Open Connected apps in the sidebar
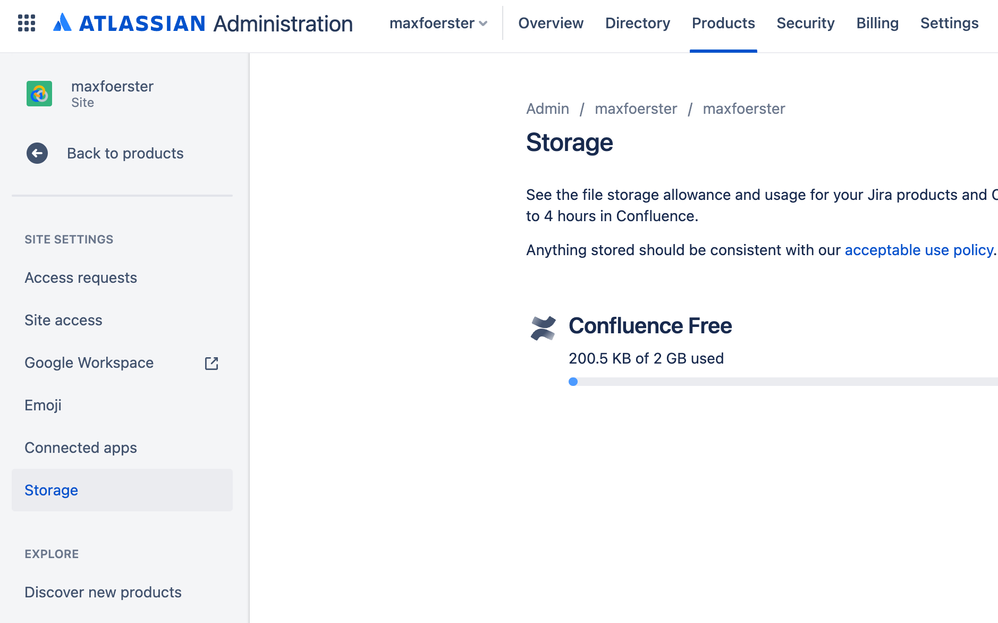 point(122,448)
